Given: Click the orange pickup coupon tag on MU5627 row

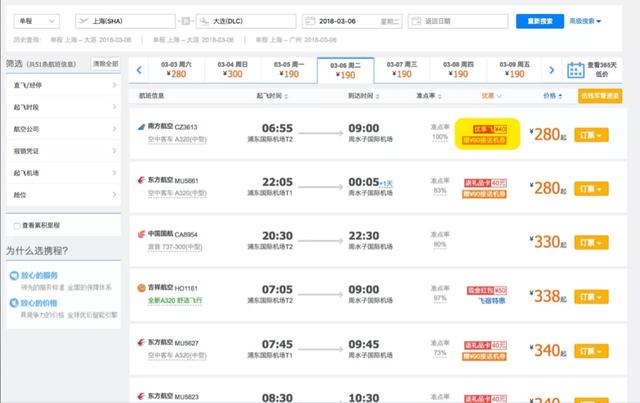Looking at the screenshot, I should pyautogui.click(x=484, y=356).
